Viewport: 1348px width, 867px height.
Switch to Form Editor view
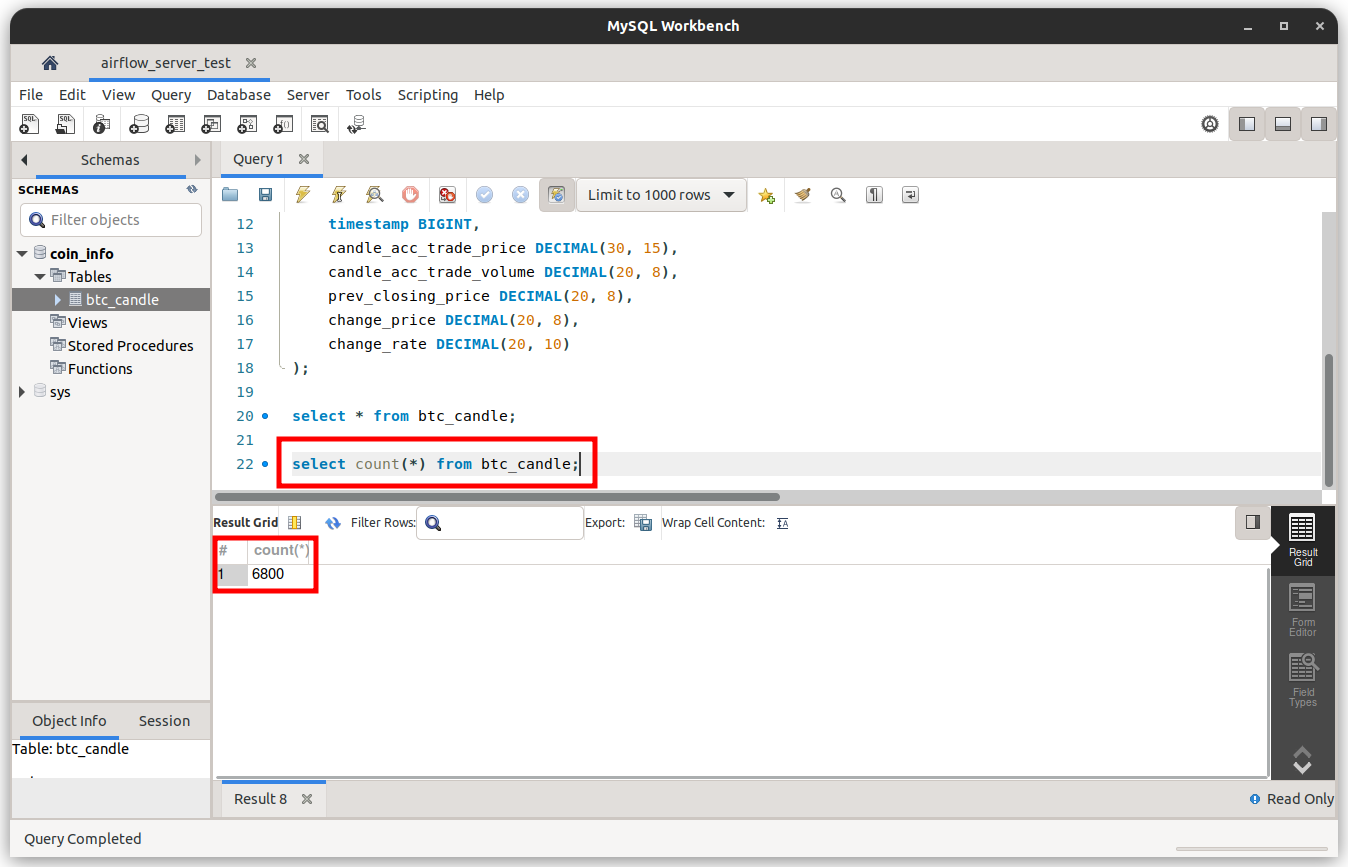click(x=1303, y=611)
